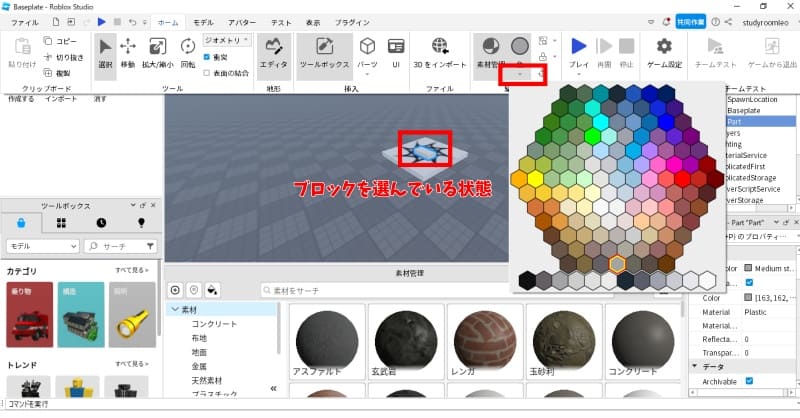Click Material Manager paint bucket icon

212,290
